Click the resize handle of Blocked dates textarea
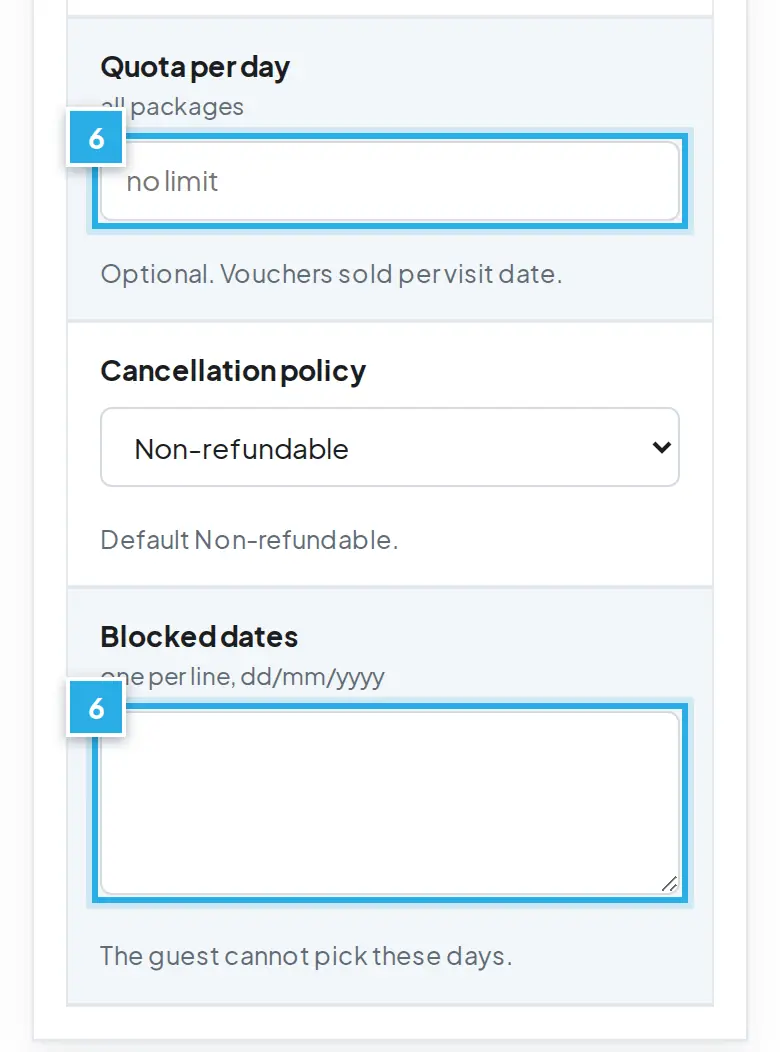The image size is (780, 1052). click(x=669, y=884)
